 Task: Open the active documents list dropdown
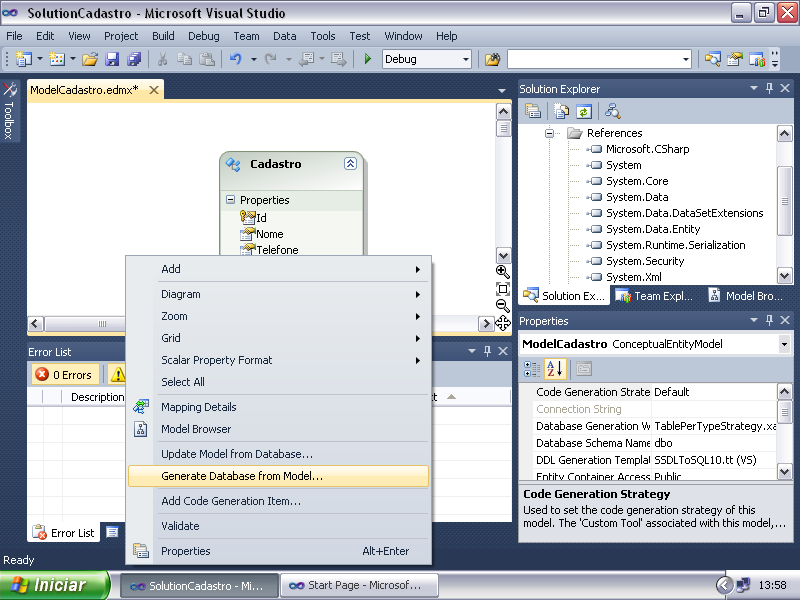[x=502, y=91]
